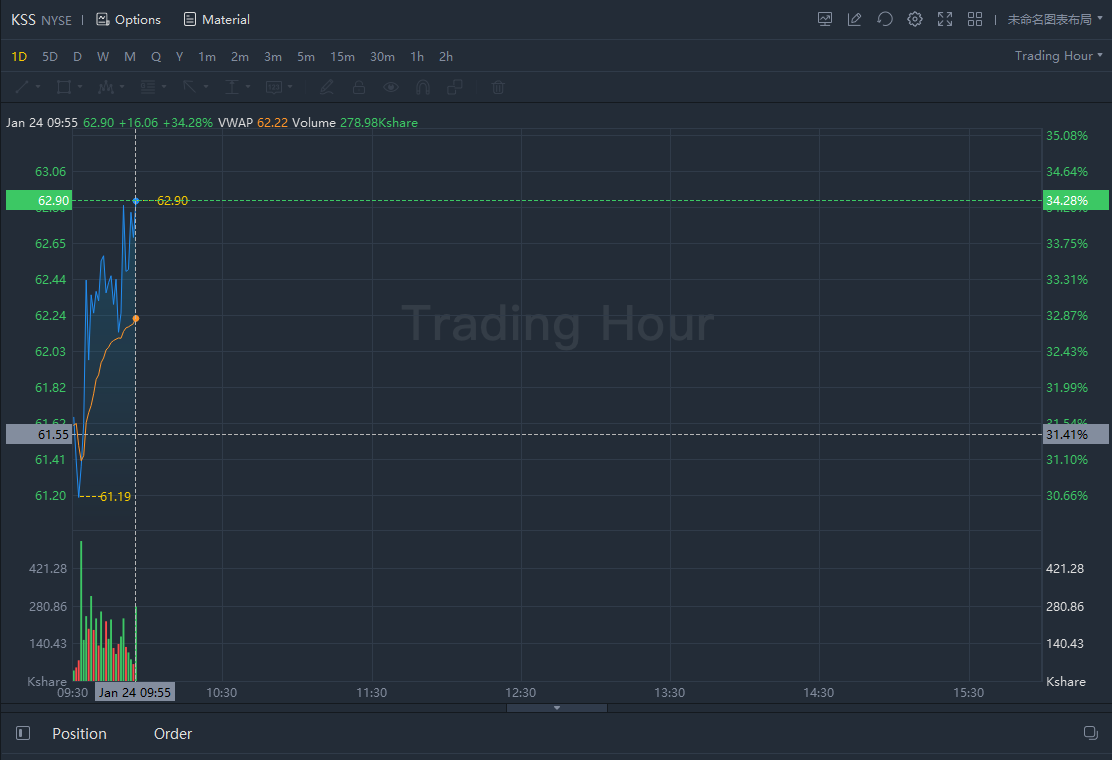Select the arrow annotation tool
The width and height of the screenshot is (1112, 760).
[x=189, y=87]
